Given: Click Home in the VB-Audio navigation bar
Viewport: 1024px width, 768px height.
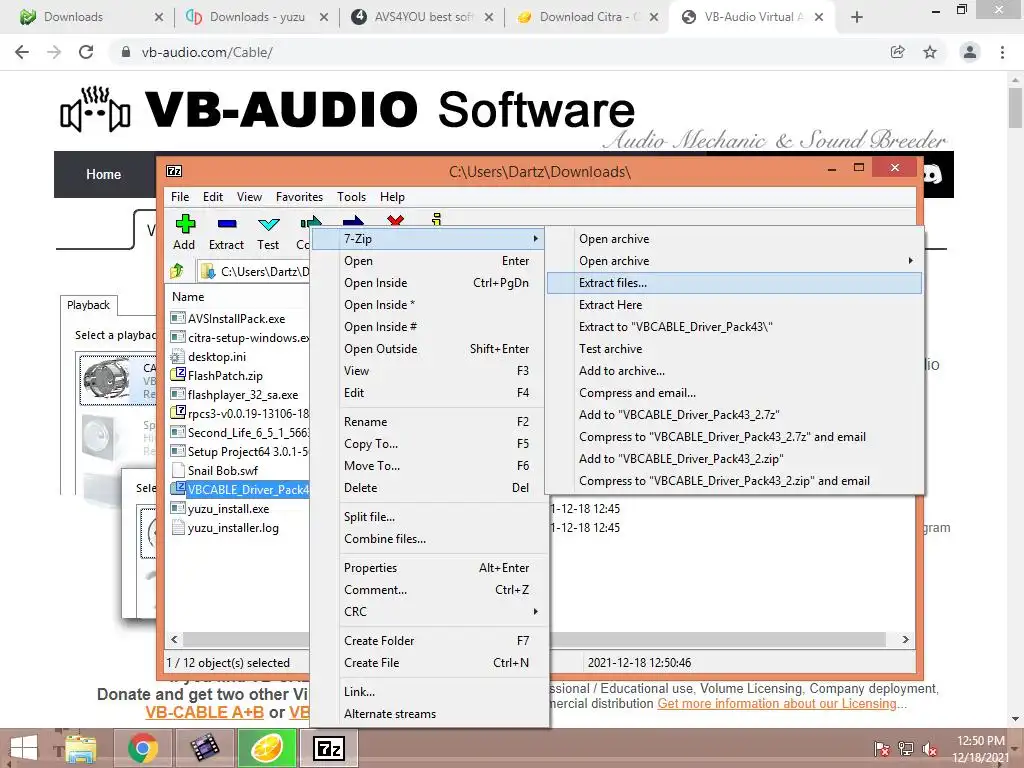Looking at the screenshot, I should coord(103,174).
